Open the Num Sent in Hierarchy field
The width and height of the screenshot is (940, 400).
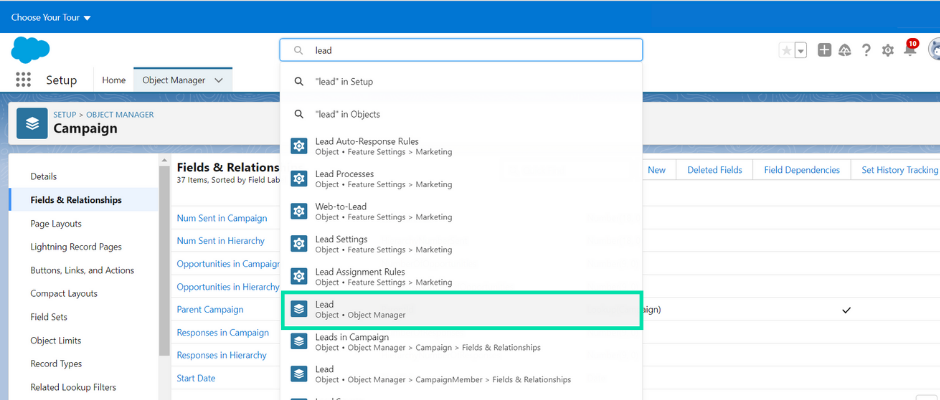tap(221, 240)
